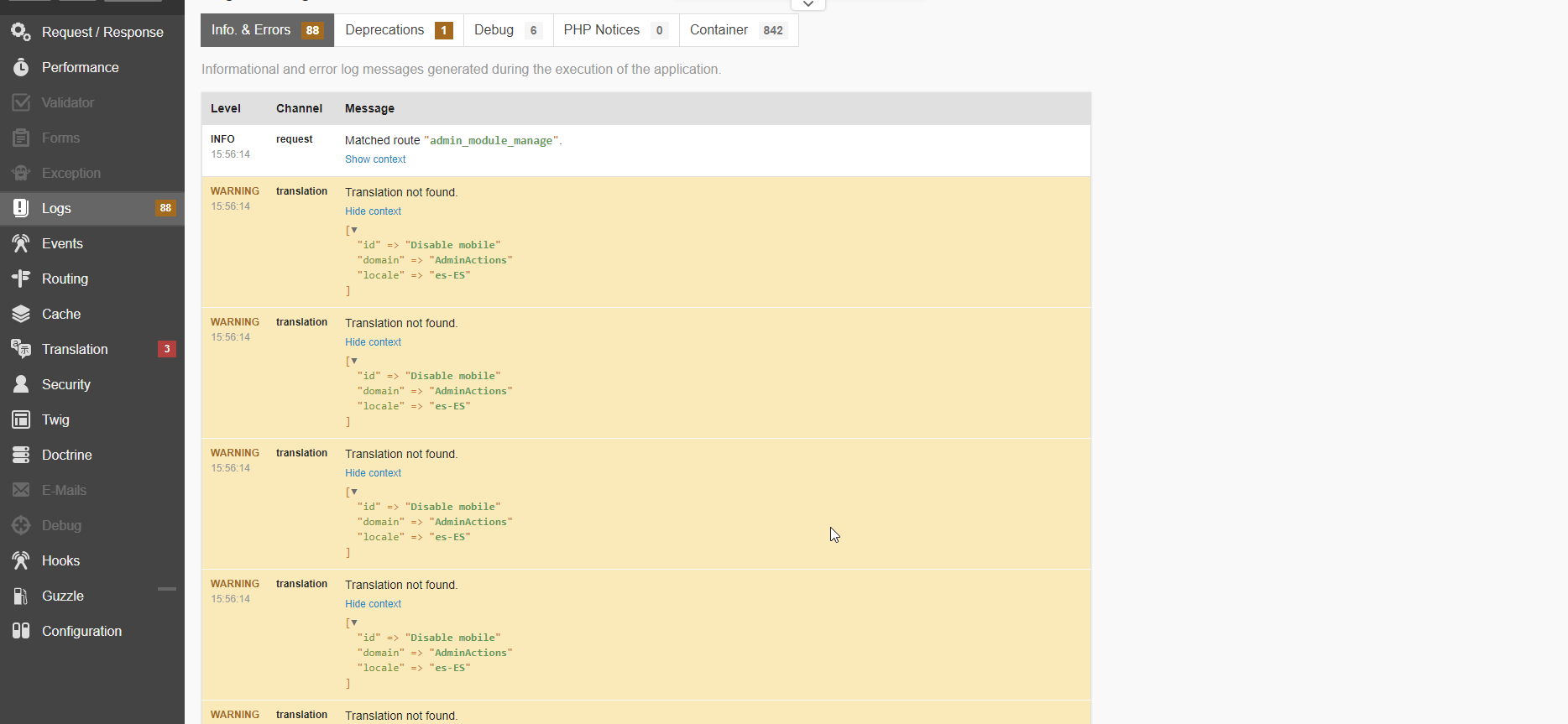This screenshot has width=1568, height=724.
Task: Click the Configuration panel icon
Action: (x=21, y=631)
